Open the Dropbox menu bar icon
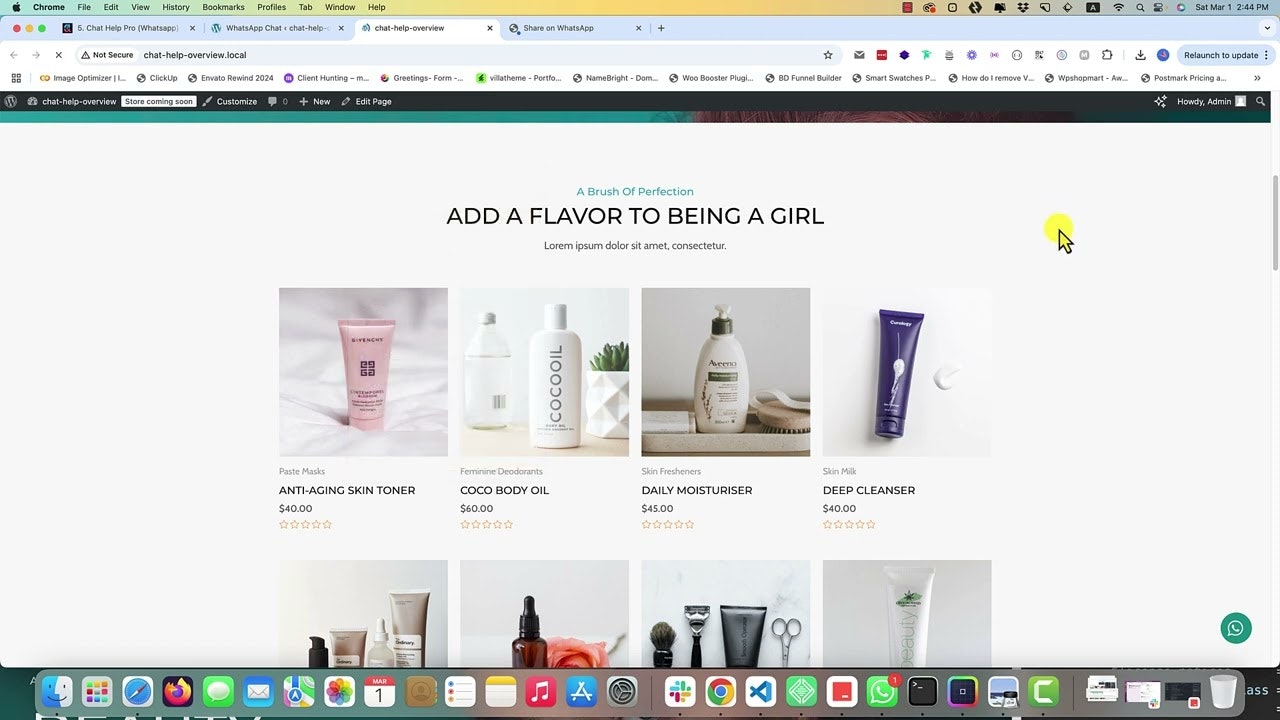Viewport: 1280px width, 720px height. (x=1021, y=7)
